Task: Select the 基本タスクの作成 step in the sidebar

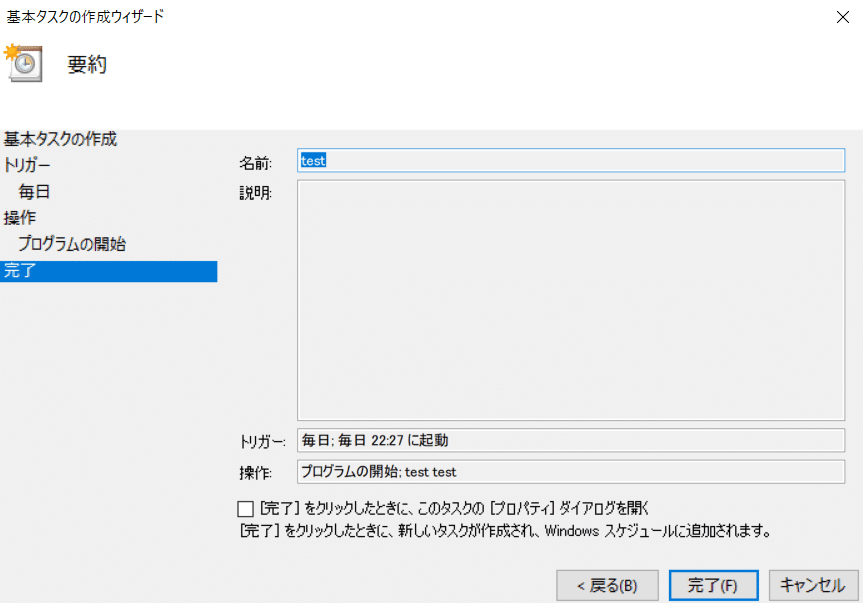Action: 61,139
